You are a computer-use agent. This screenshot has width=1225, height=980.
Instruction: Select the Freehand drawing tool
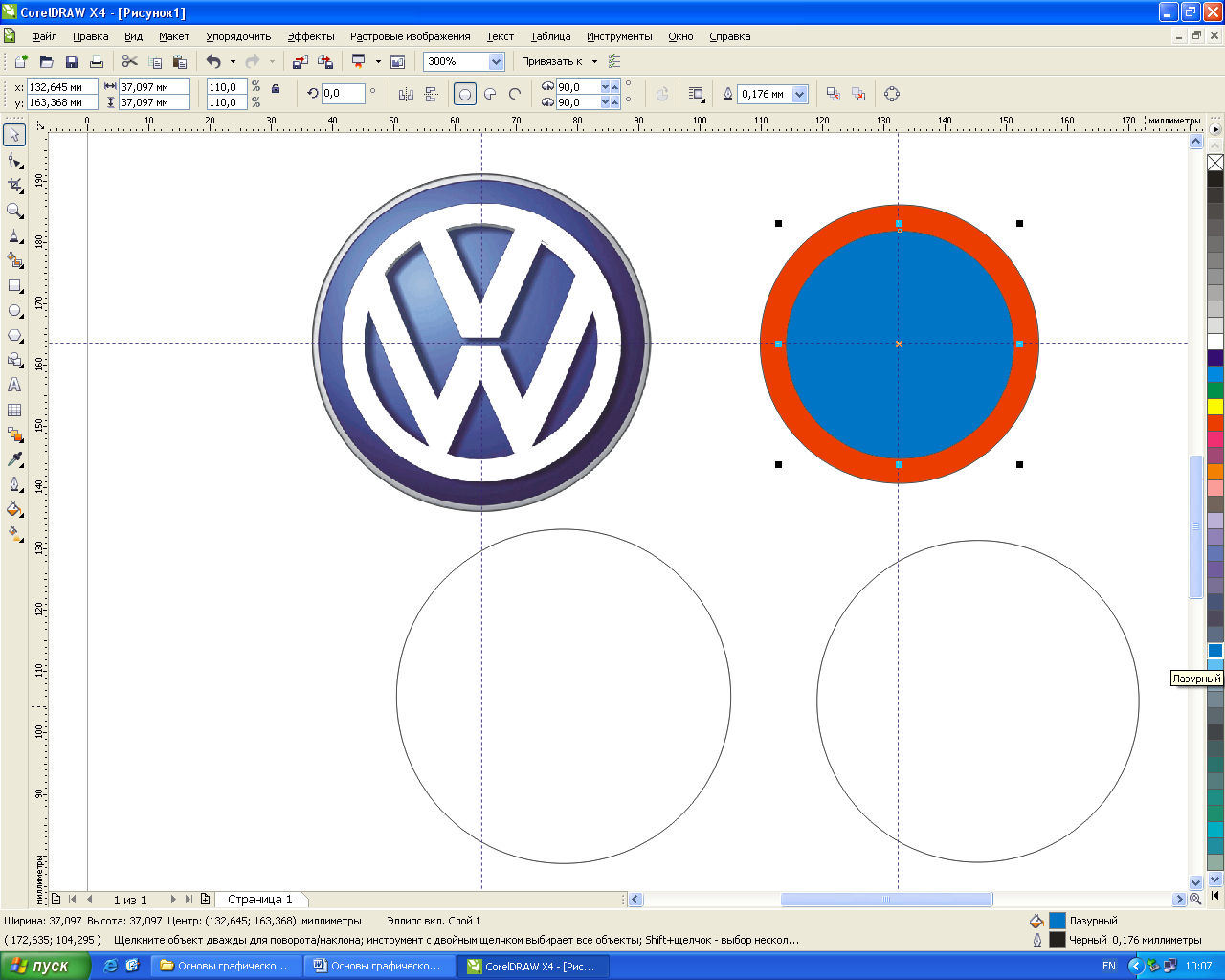tap(14, 235)
